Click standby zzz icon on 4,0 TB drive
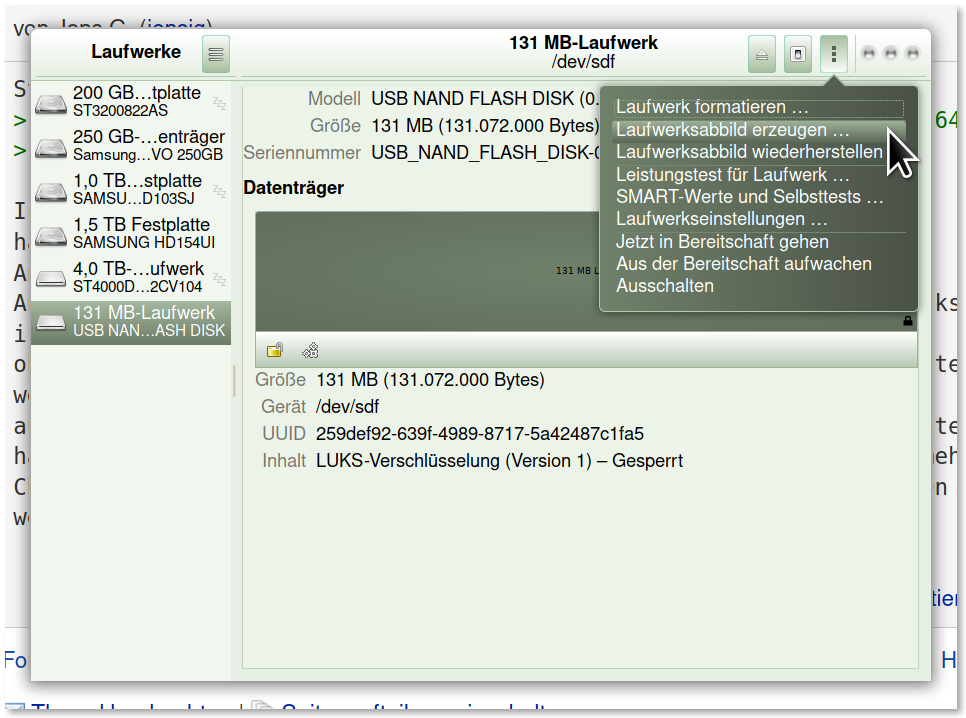966x718 pixels. pos(220,280)
